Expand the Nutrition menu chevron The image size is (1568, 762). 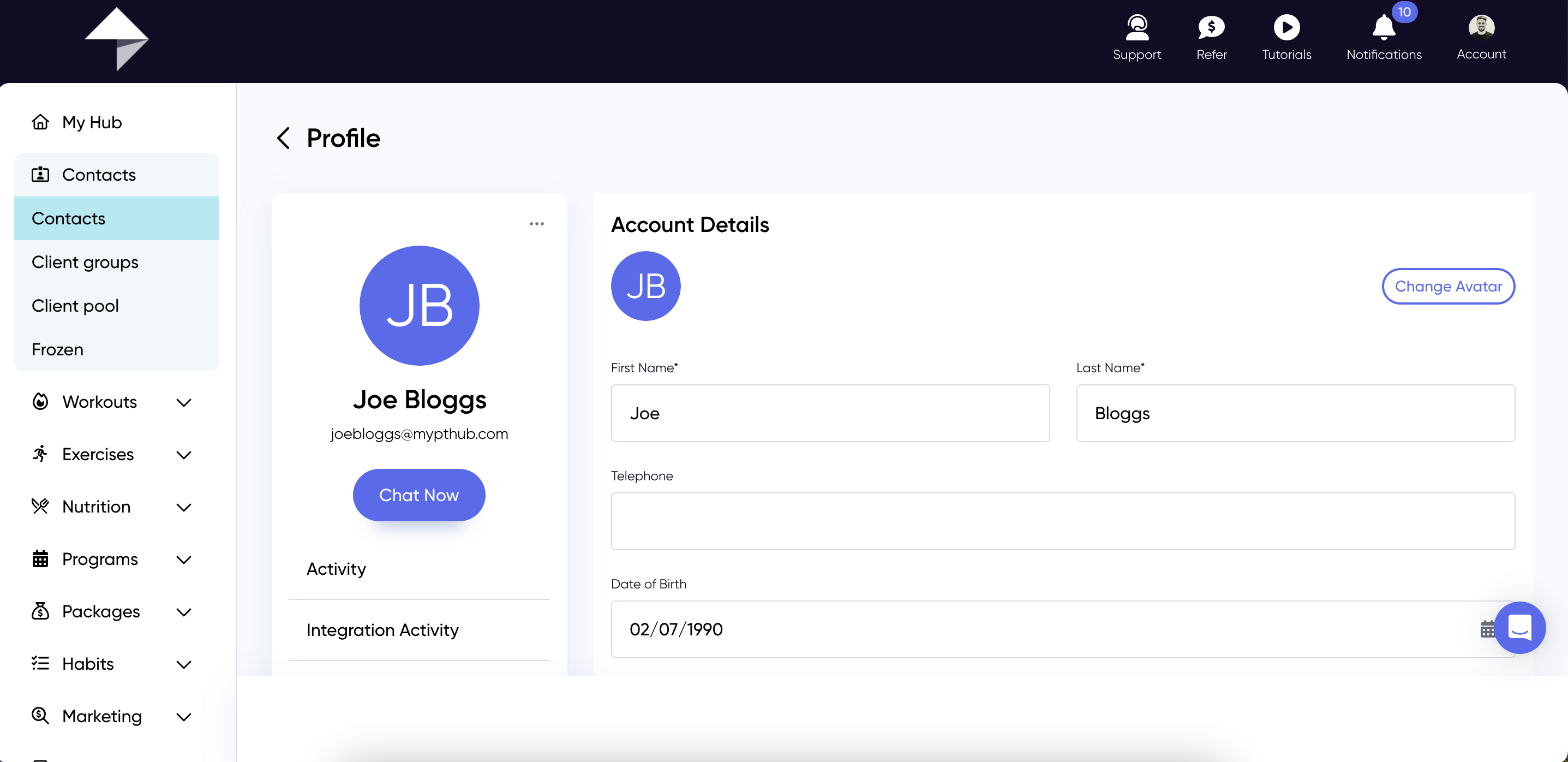tap(184, 508)
